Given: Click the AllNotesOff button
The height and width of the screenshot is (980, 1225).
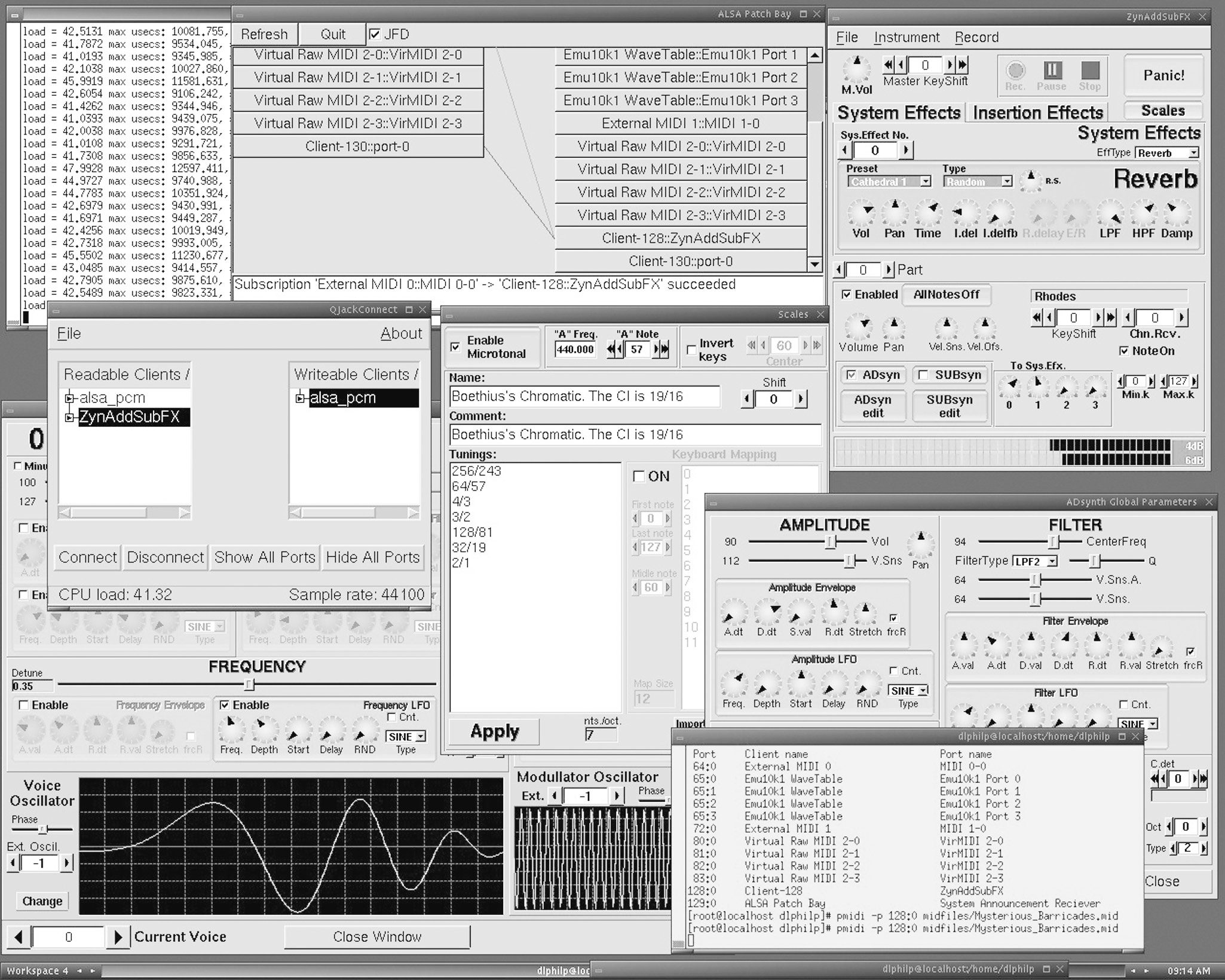Looking at the screenshot, I should [x=946, y=295].
